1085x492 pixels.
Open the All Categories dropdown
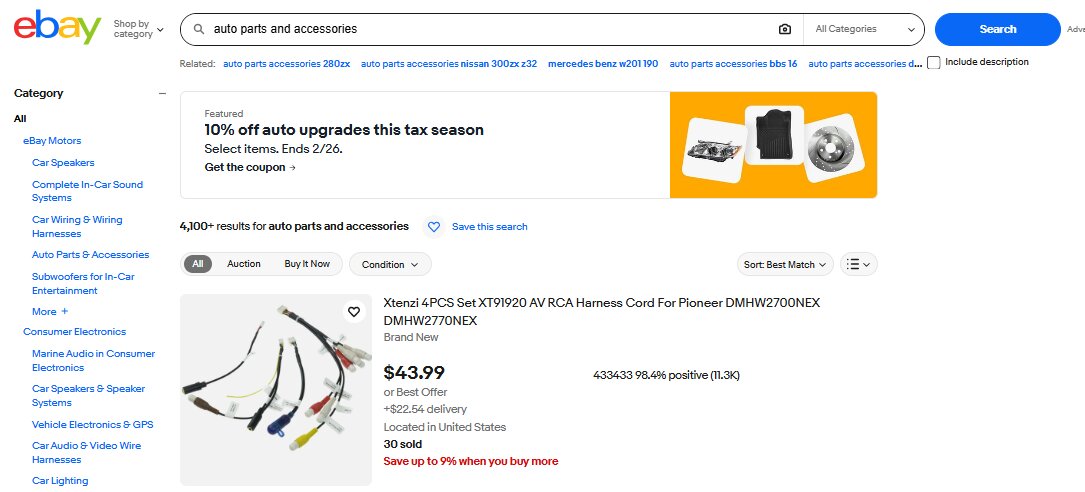tap(865, 29)
